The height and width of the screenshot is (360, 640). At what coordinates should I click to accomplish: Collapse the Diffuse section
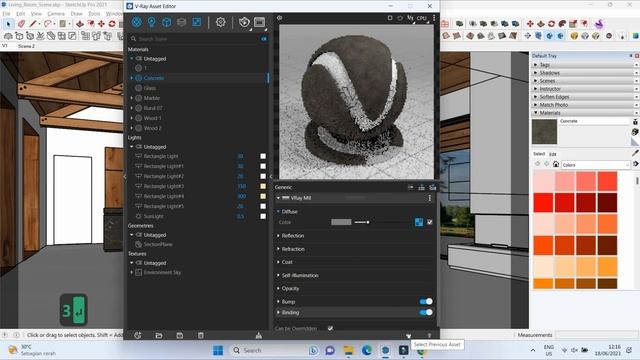[278, 211]
